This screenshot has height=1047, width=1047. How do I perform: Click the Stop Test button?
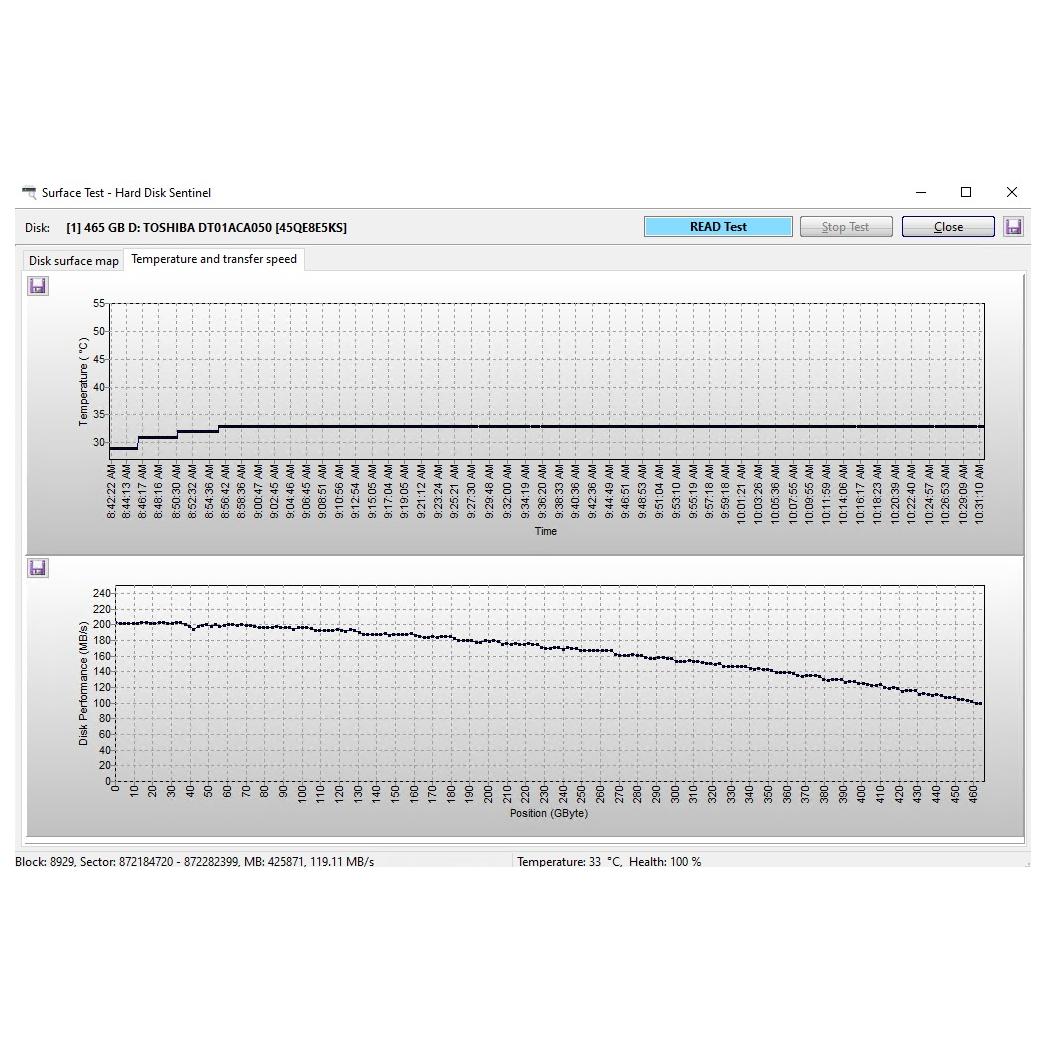click(845, 227)
